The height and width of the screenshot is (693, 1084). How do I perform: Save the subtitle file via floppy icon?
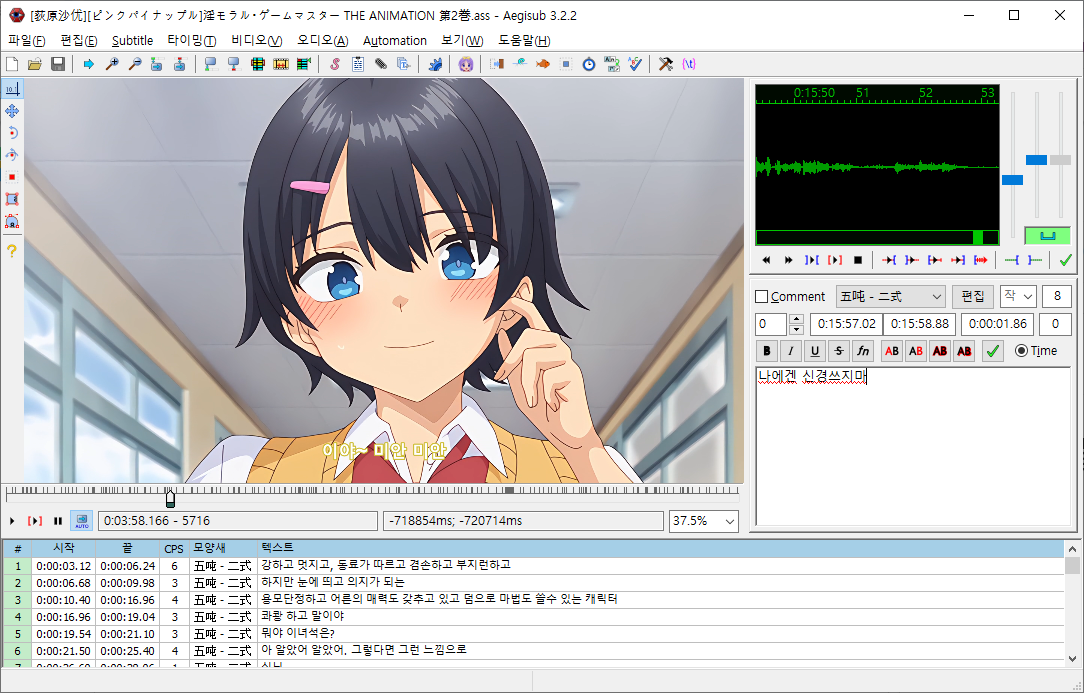tap(58, 64)
